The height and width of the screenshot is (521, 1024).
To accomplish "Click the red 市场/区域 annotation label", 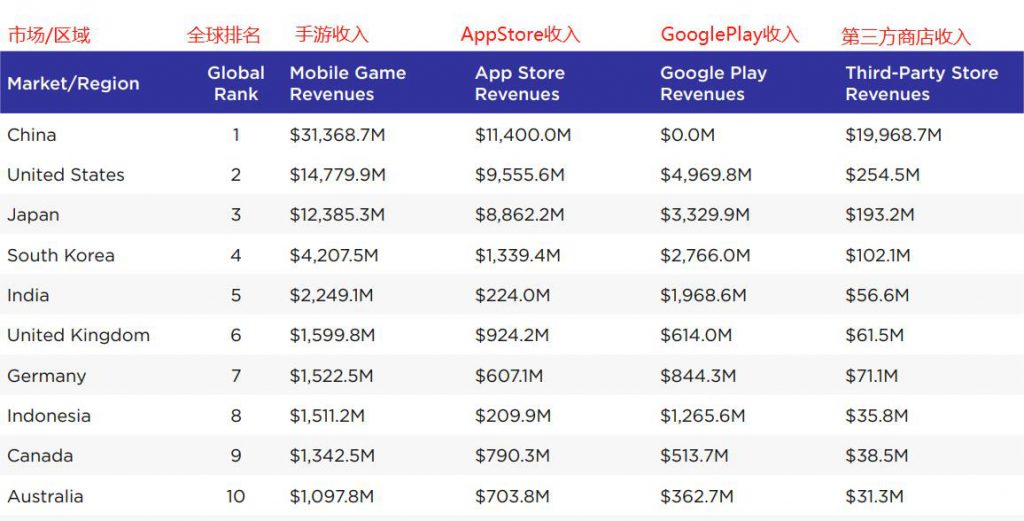I will pyautogui.click(x=49, y=36).
